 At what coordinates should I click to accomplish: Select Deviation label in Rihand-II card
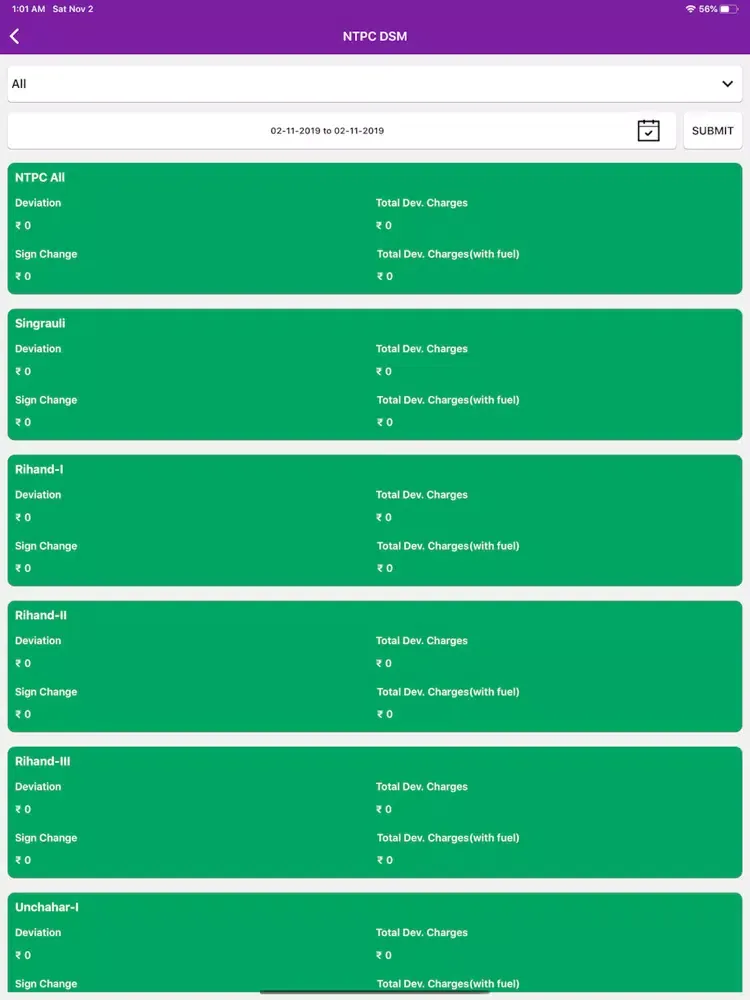[x=38, y=641]
